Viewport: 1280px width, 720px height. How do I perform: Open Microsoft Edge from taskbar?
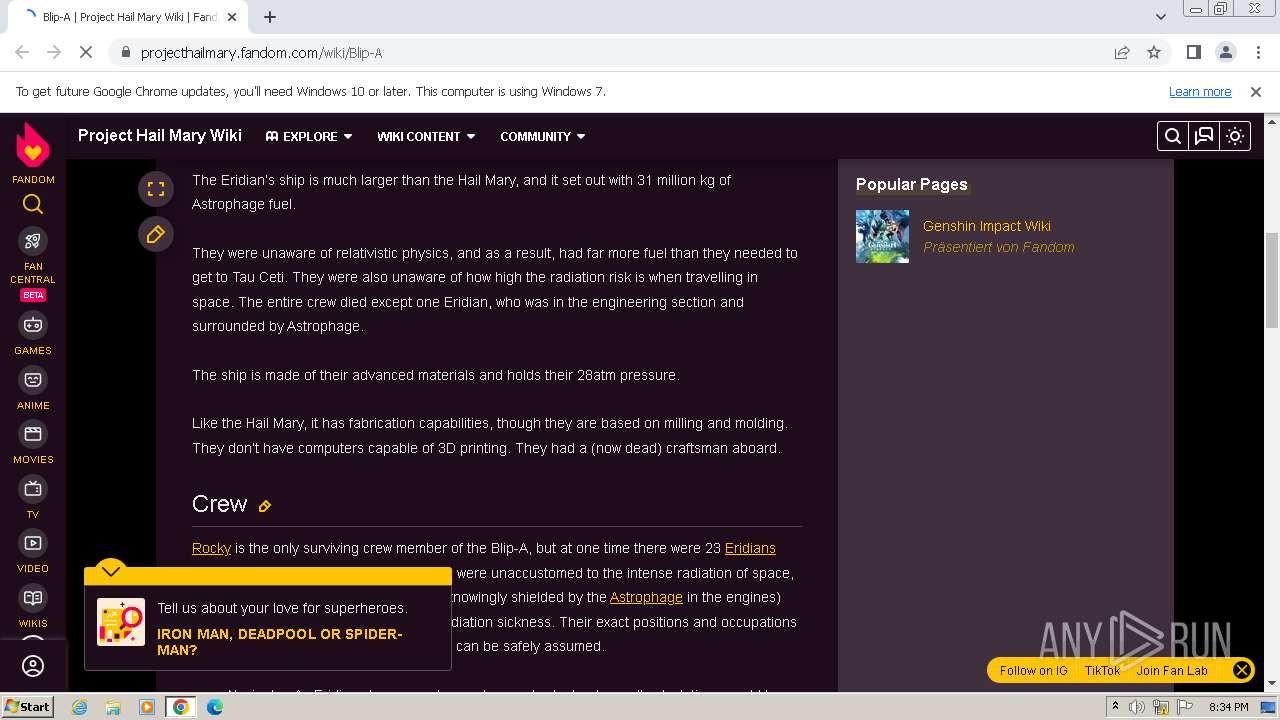pyautogui.click(x=215, y=707)
